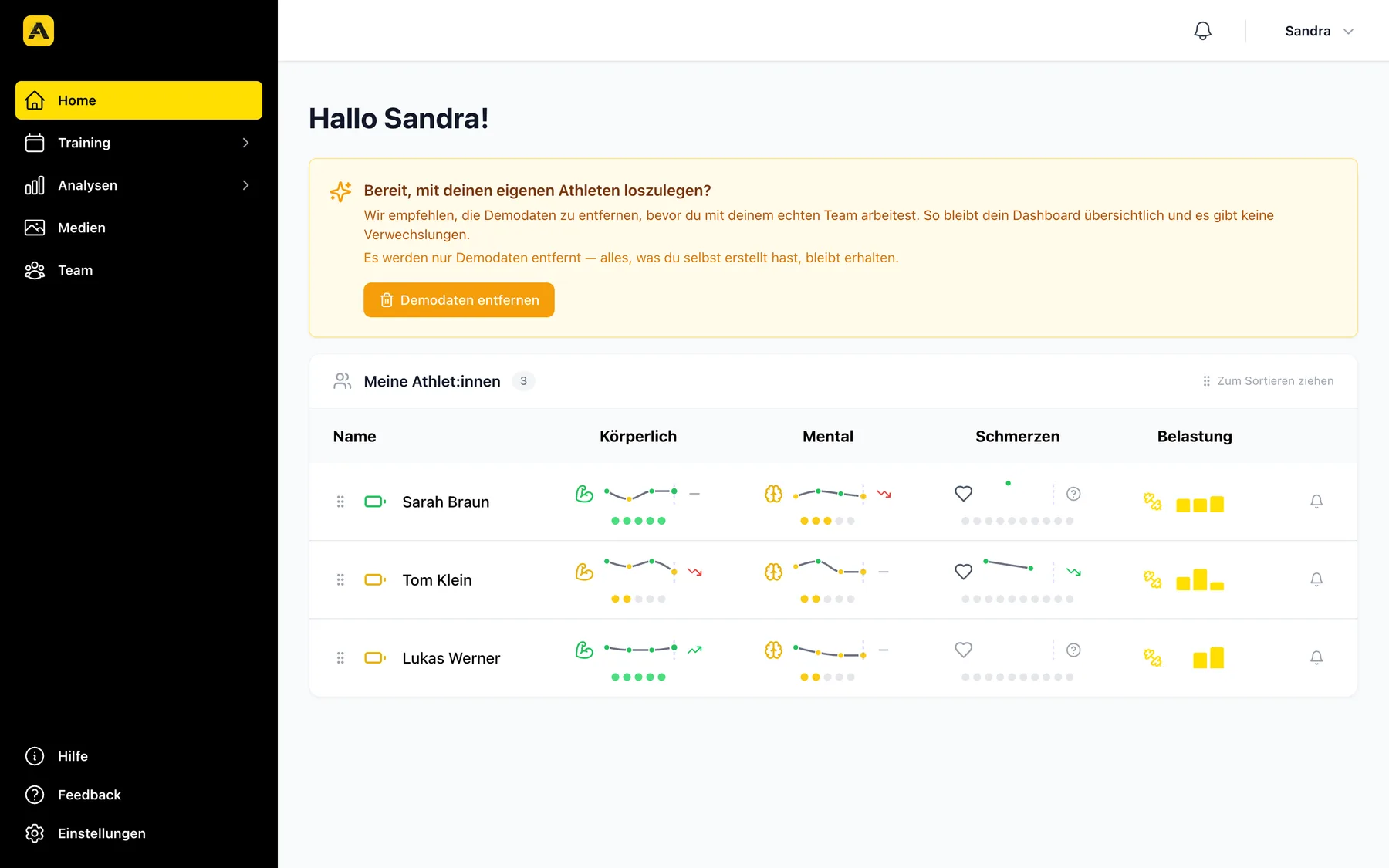This screenshot has height=868, width=1389.
Task: Click Sarah Braun's Schmerzen heart icon
Action: (963, 494)
